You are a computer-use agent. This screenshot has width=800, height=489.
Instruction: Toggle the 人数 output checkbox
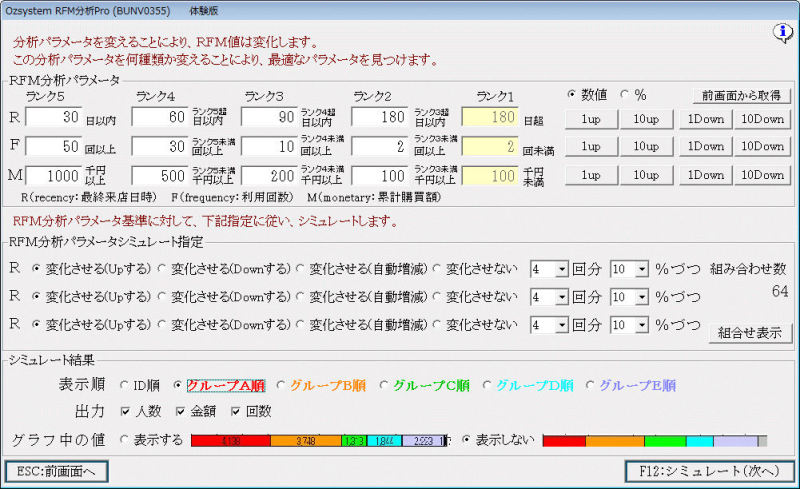(126, 411)
